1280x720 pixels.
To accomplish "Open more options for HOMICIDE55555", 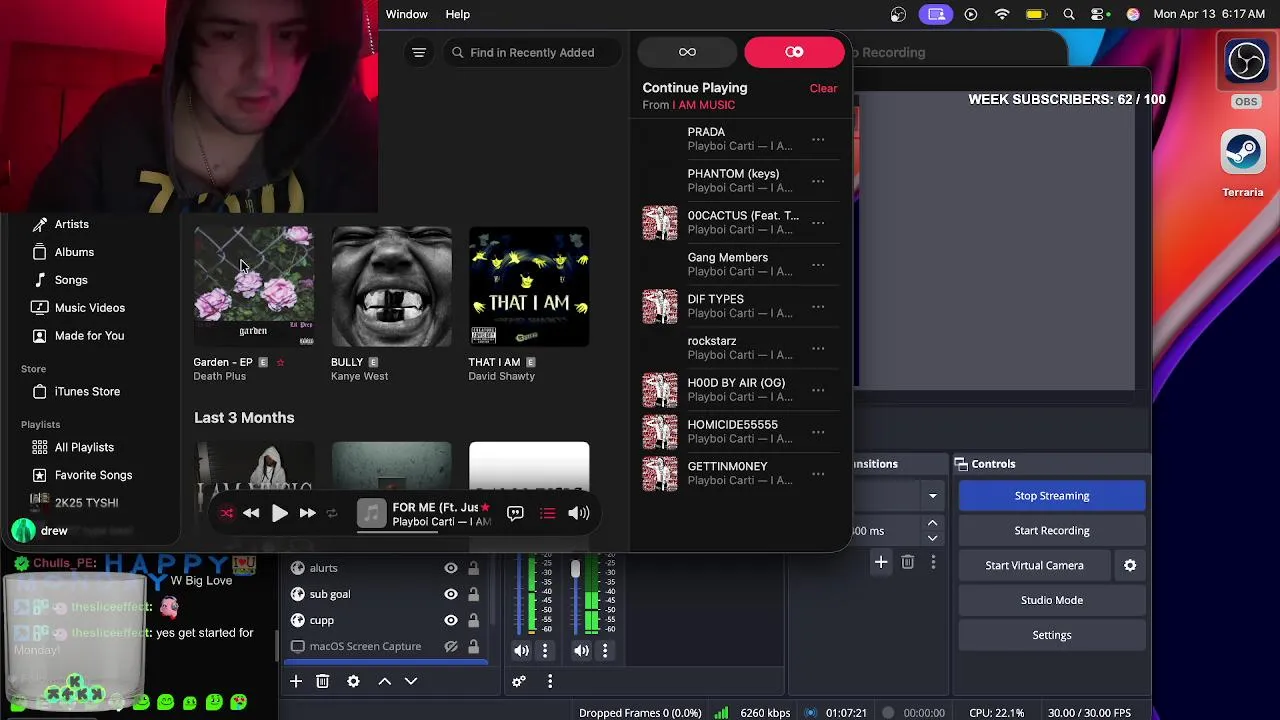I will click(x=818, y=432).
